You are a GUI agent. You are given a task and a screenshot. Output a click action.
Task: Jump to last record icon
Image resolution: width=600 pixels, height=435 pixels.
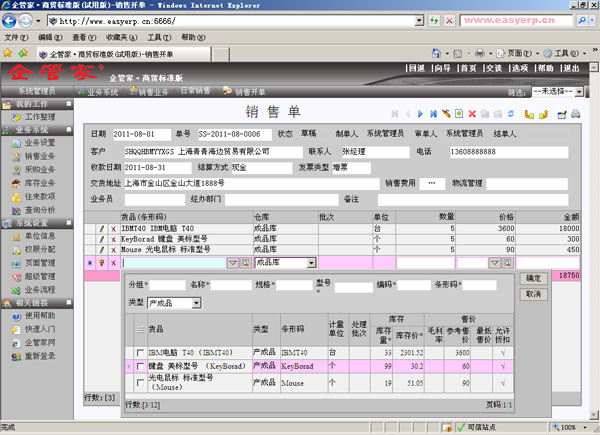pyautogui.click(x=433, y=114)
